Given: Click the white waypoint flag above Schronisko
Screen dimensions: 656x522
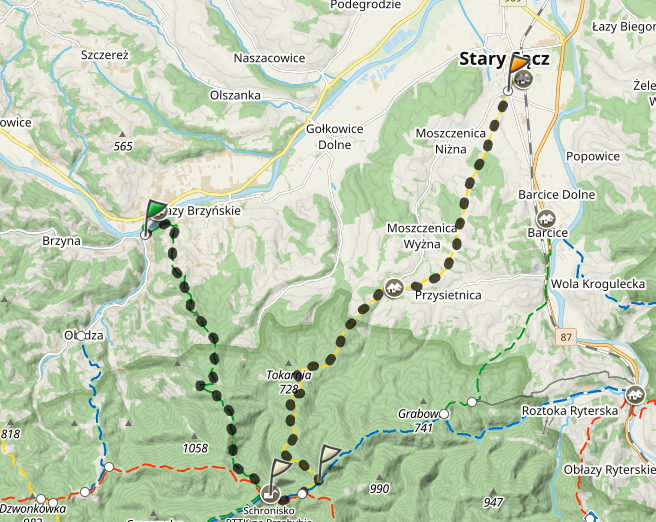Looking at the screenshot, I should [x=279, y=473].
